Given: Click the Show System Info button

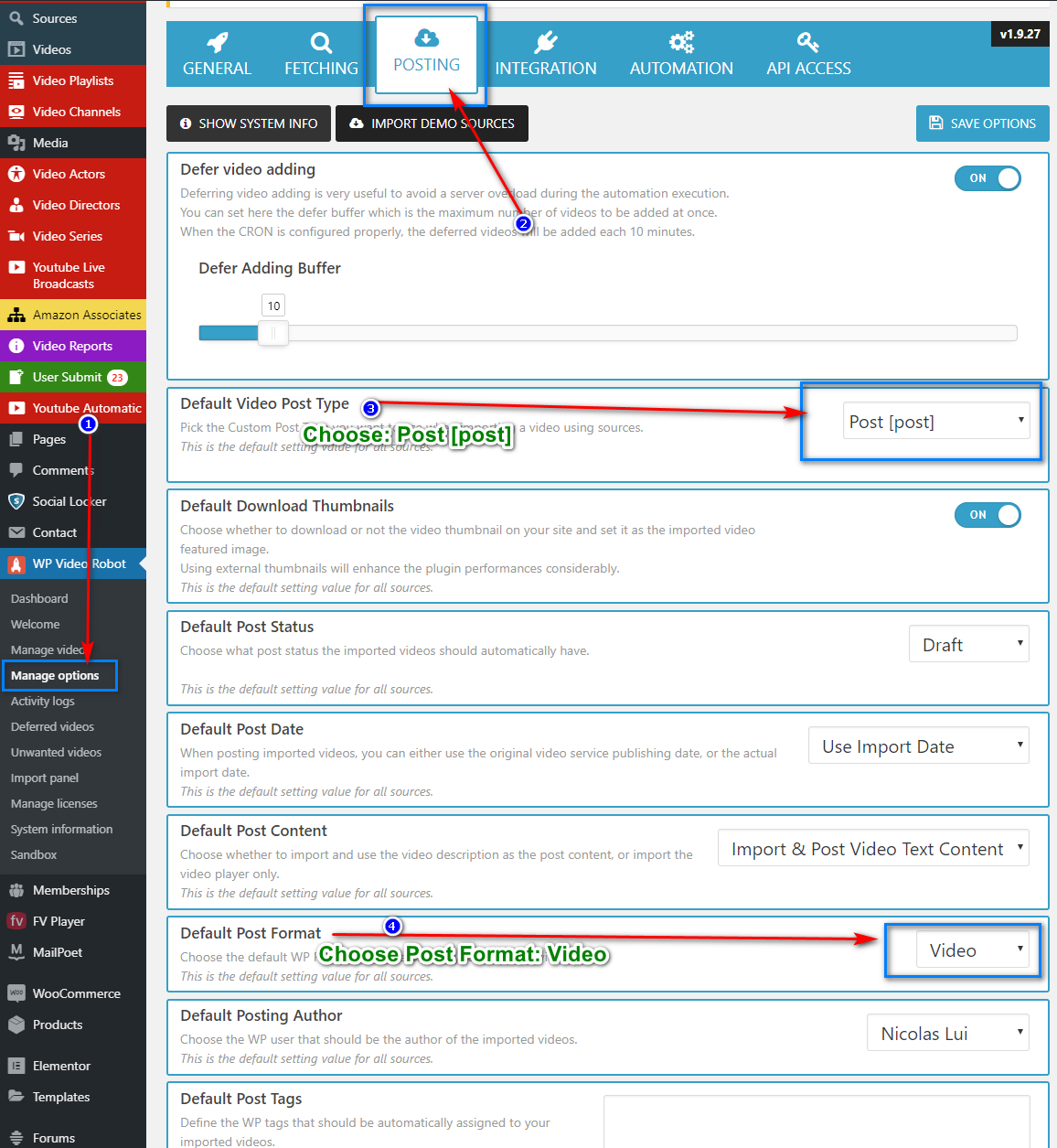Looking at the screenshot, I should [x=249, y=123].
